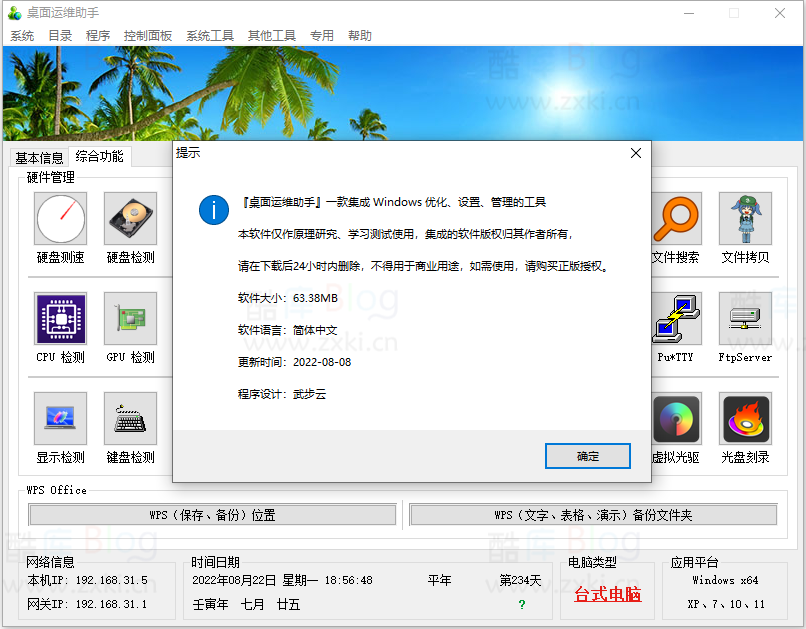Confirm the dialog with 确定 button

pyautogui.click(x=587, y=456)
